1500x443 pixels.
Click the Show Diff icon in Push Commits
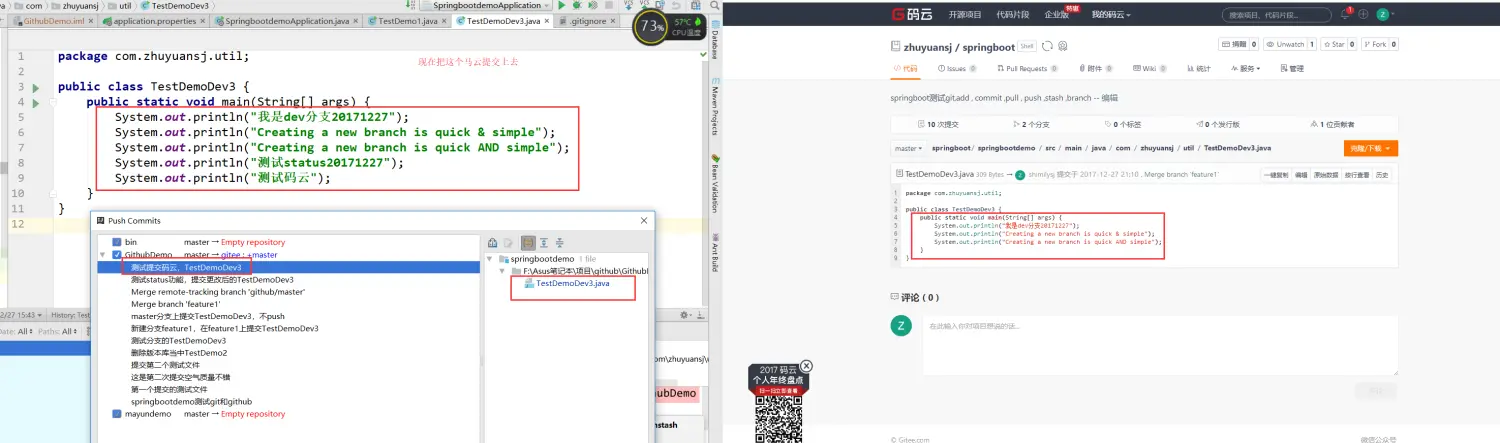[x=492, y=243]
